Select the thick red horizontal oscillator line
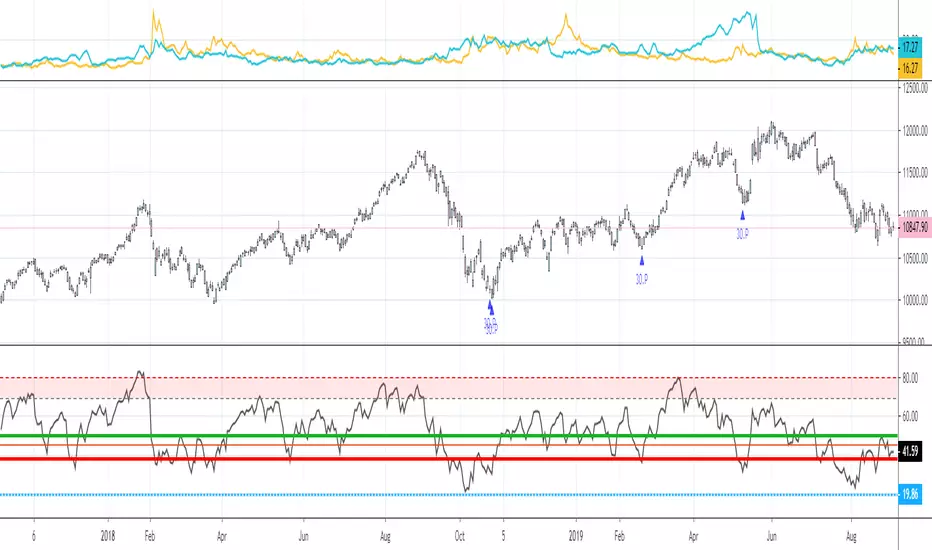 click(x=449, y=458)
